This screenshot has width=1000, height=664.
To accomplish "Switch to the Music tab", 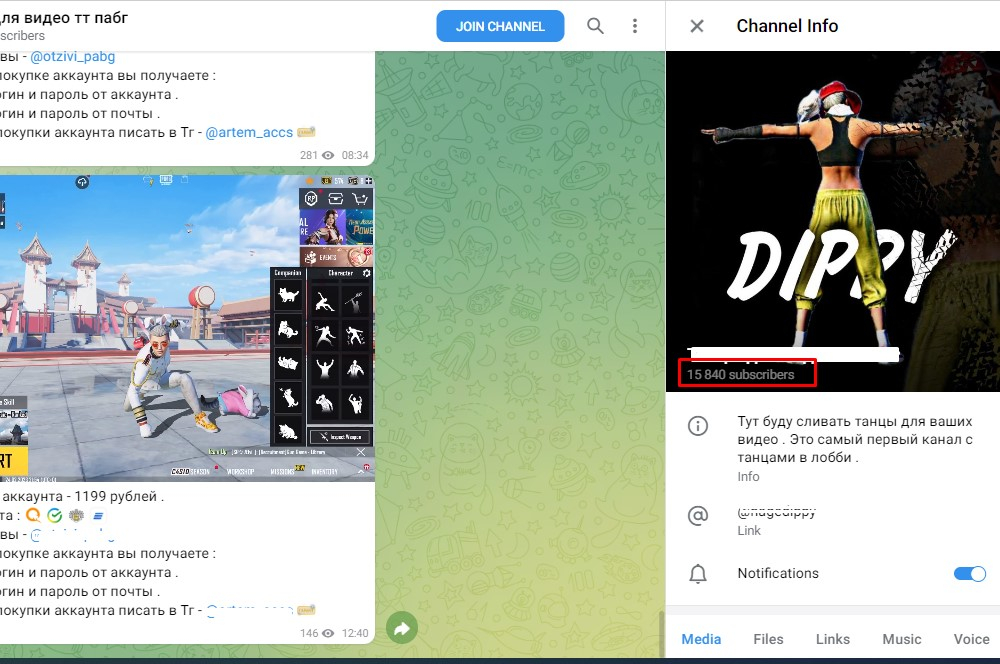I will pos(902,639).
